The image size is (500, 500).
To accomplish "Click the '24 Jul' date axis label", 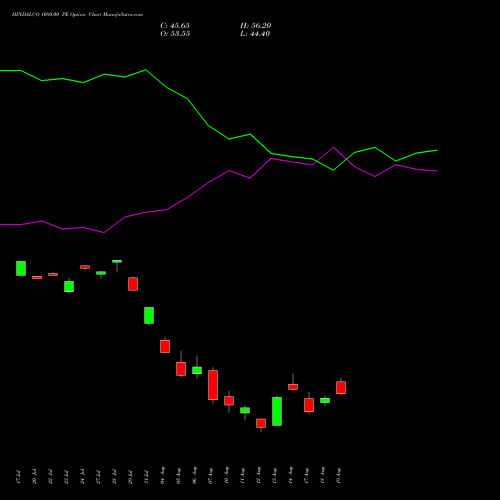I will pos(82,477).
